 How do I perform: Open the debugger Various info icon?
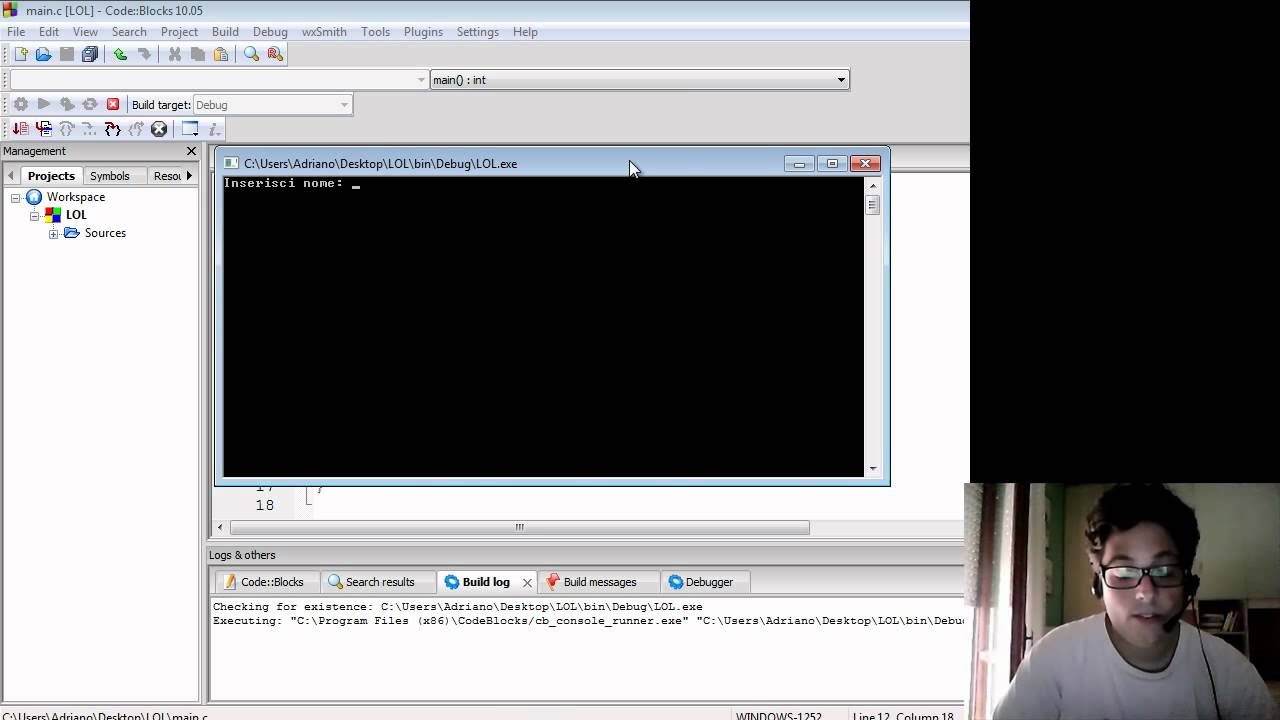[213, 129]
